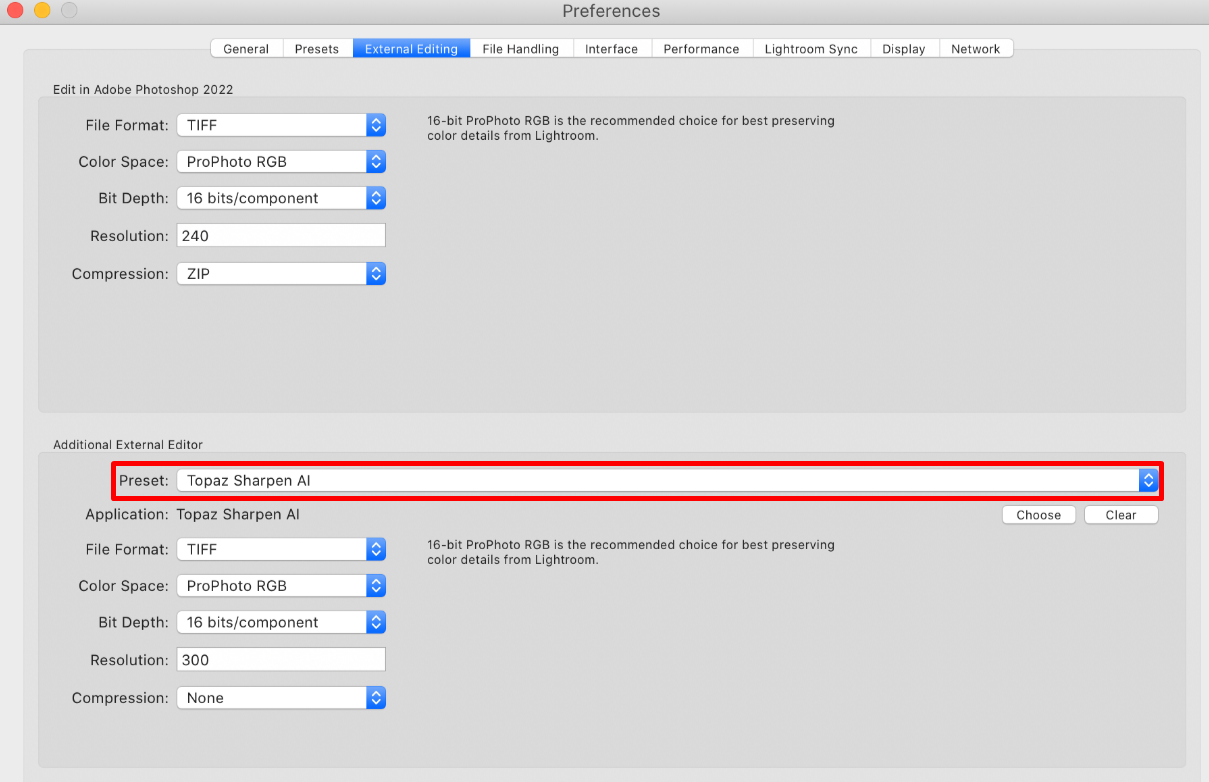
Task: Show the Display tab
Action: click(904, 48)
